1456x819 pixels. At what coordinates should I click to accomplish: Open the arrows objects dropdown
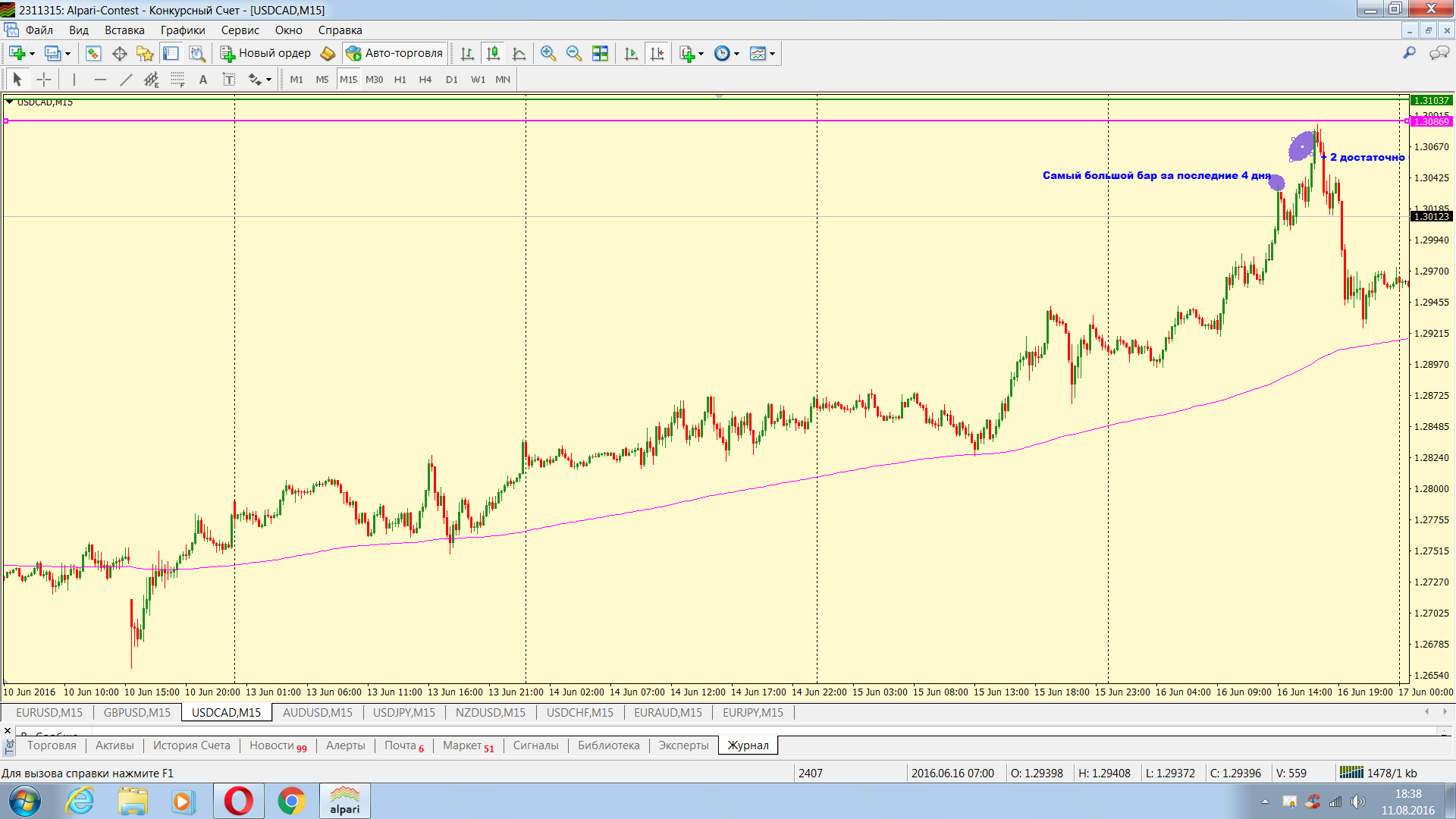tap(268, 80)
